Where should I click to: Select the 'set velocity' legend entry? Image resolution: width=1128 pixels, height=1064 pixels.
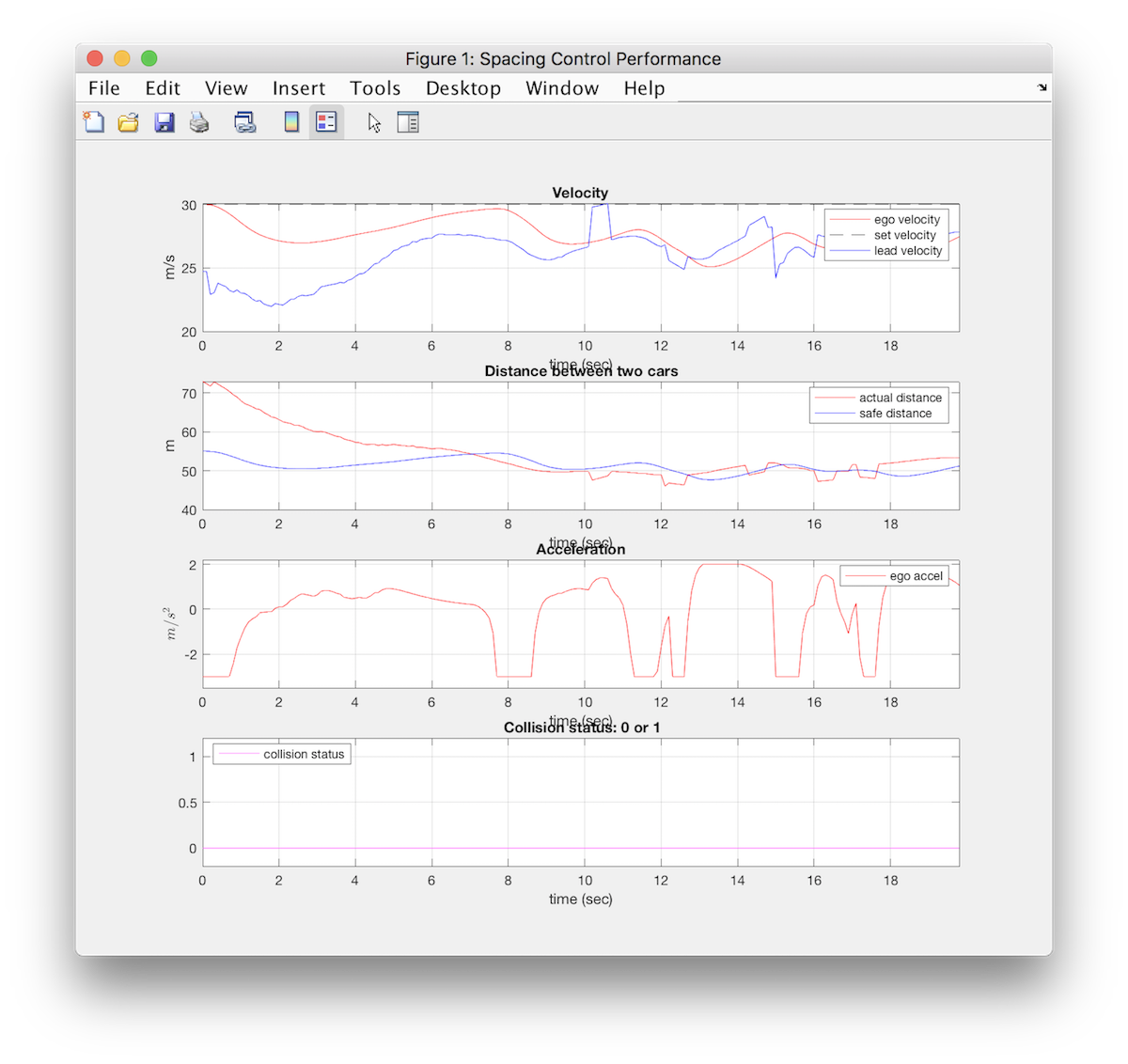(x=885, y=236)
